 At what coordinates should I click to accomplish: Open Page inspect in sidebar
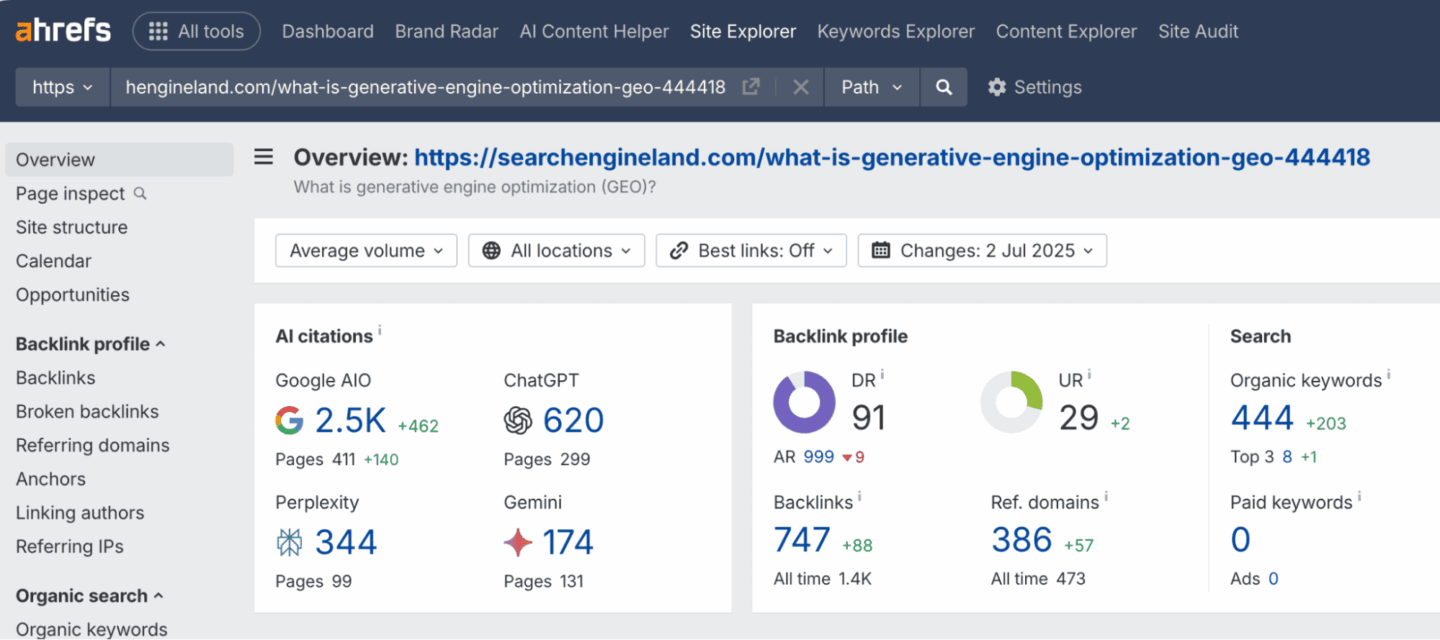coord(70,193)
